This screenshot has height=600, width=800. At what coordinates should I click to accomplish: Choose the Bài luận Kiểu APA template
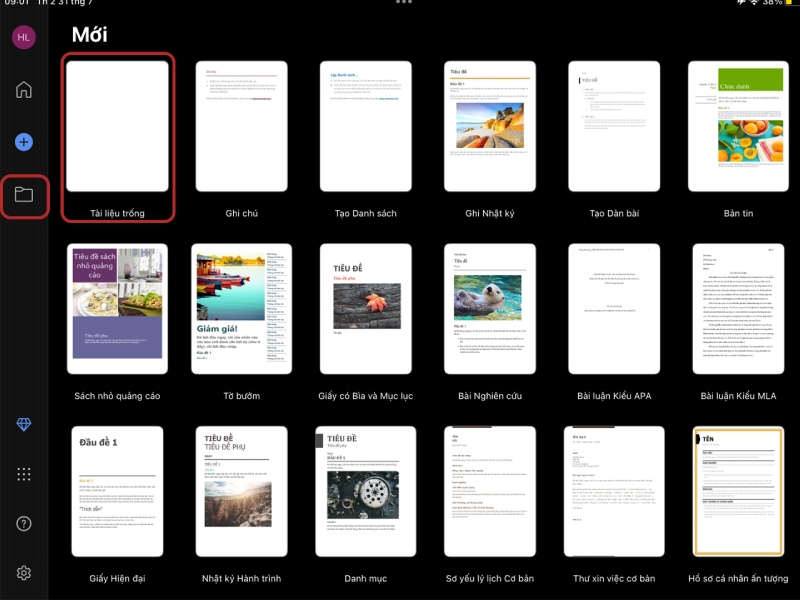[x=614, y=309]
